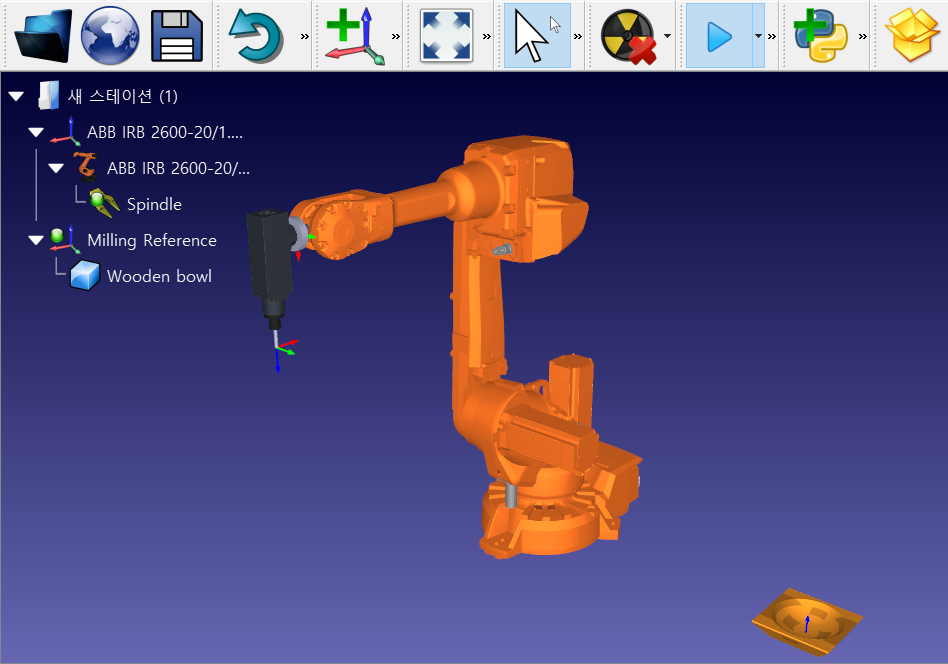948x664 pixels.
Task: Select the ABB IRB 2600-20/1.... frame item
Action: click(164, 132)
